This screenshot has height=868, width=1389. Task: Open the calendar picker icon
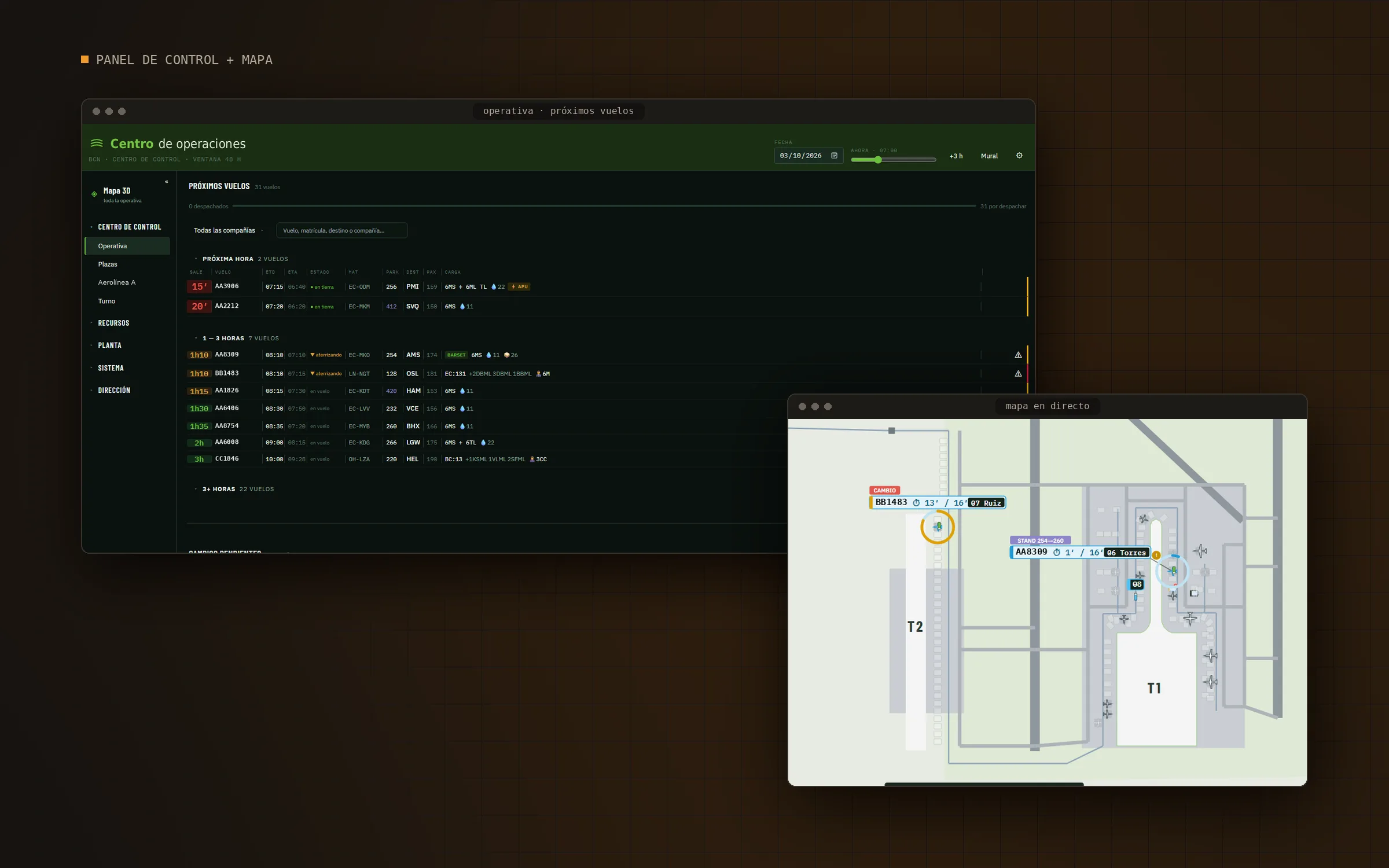tap(834, 156)
